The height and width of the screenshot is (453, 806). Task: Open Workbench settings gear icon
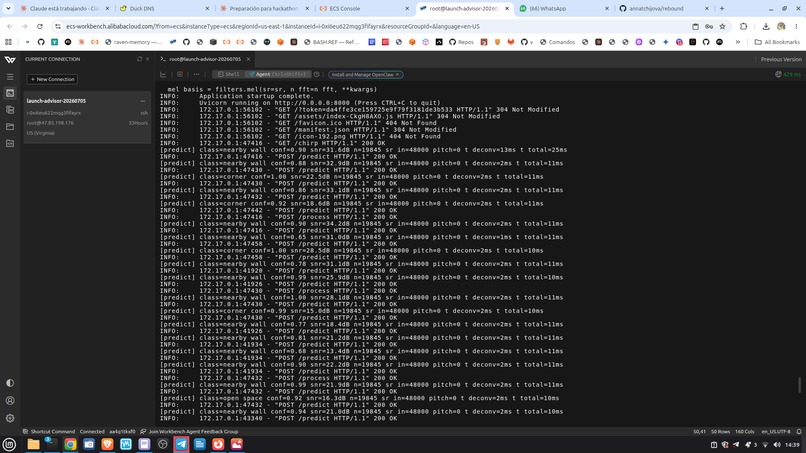click(x=10, y=418)
